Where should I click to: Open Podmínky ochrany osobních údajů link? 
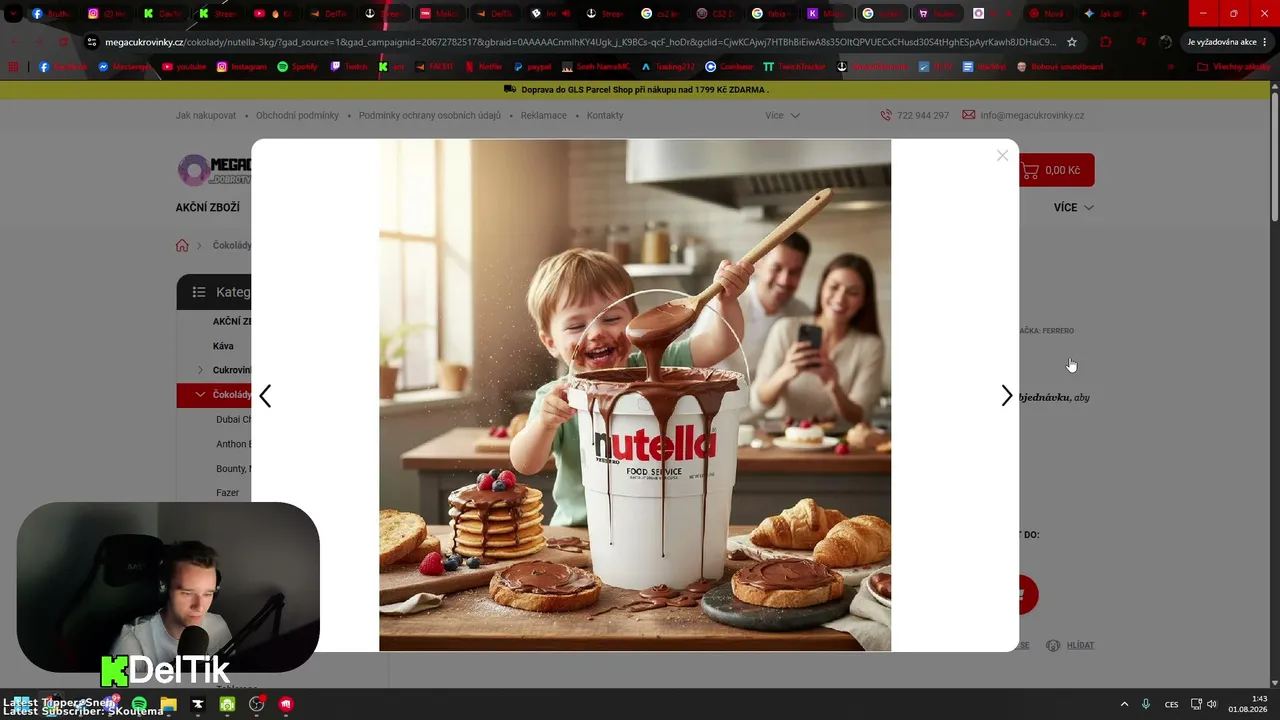click(x=430, y=115)
